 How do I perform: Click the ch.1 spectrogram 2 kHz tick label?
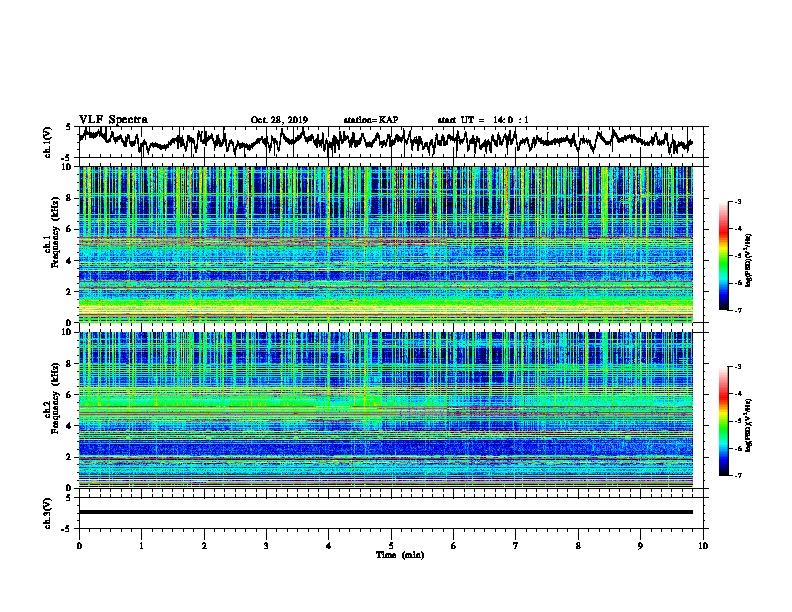point(70,292)
